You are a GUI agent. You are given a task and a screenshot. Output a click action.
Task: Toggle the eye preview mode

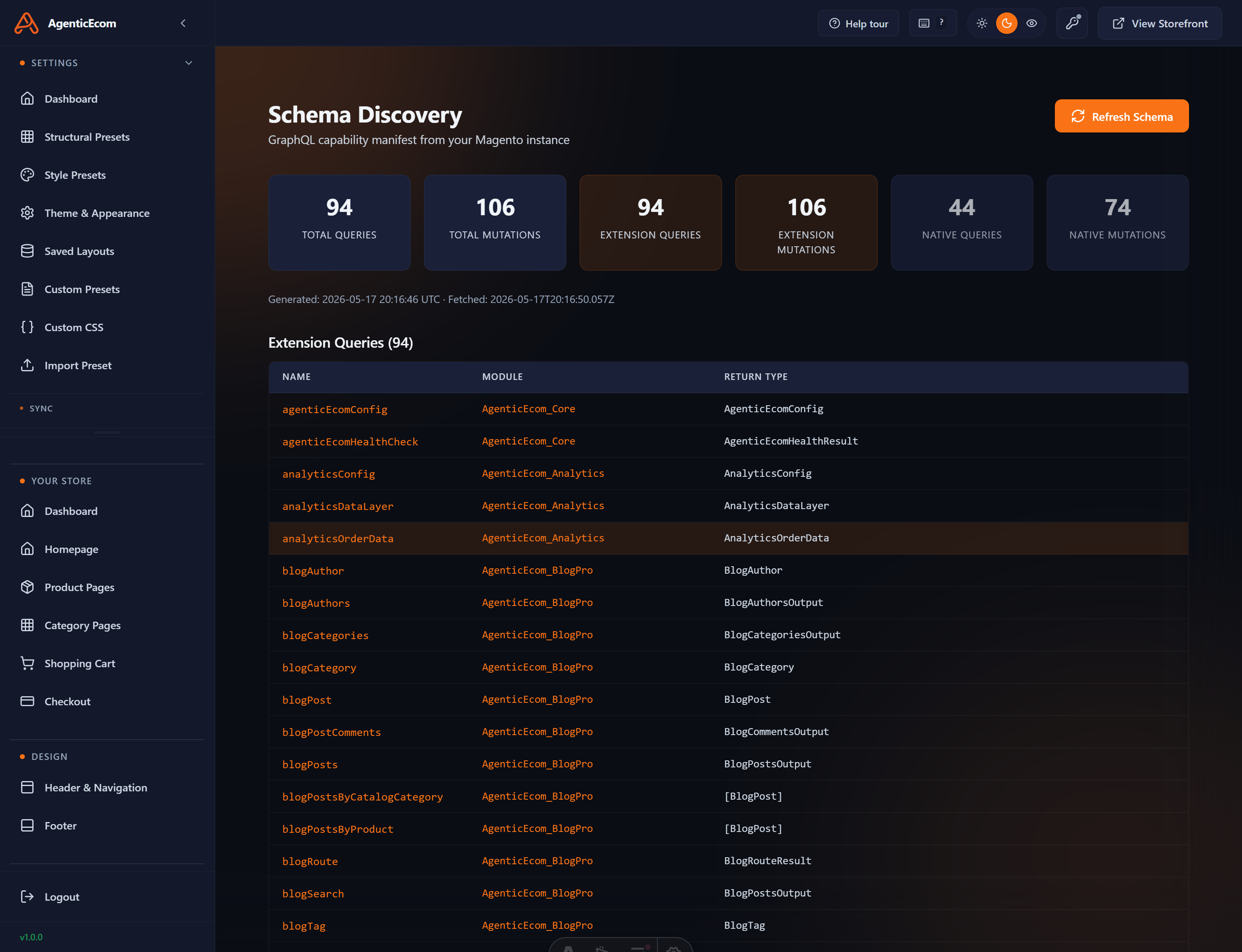[x=1032, y=23]
